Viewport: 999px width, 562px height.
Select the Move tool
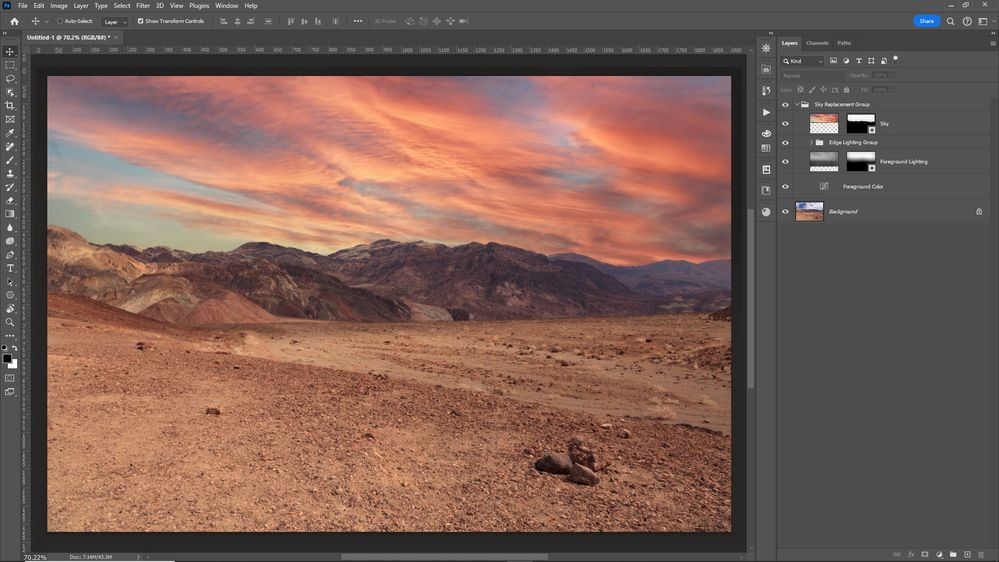[x=10, y=52]
